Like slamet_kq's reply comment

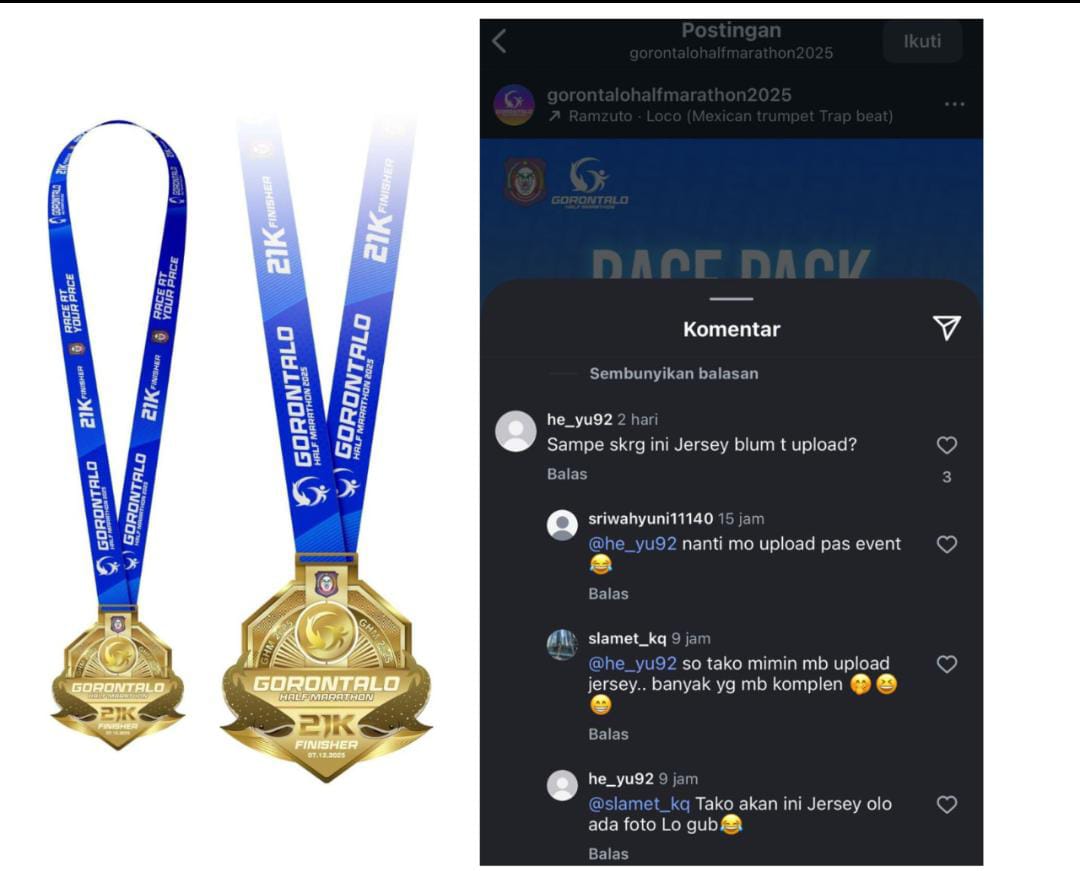(946, 664)
